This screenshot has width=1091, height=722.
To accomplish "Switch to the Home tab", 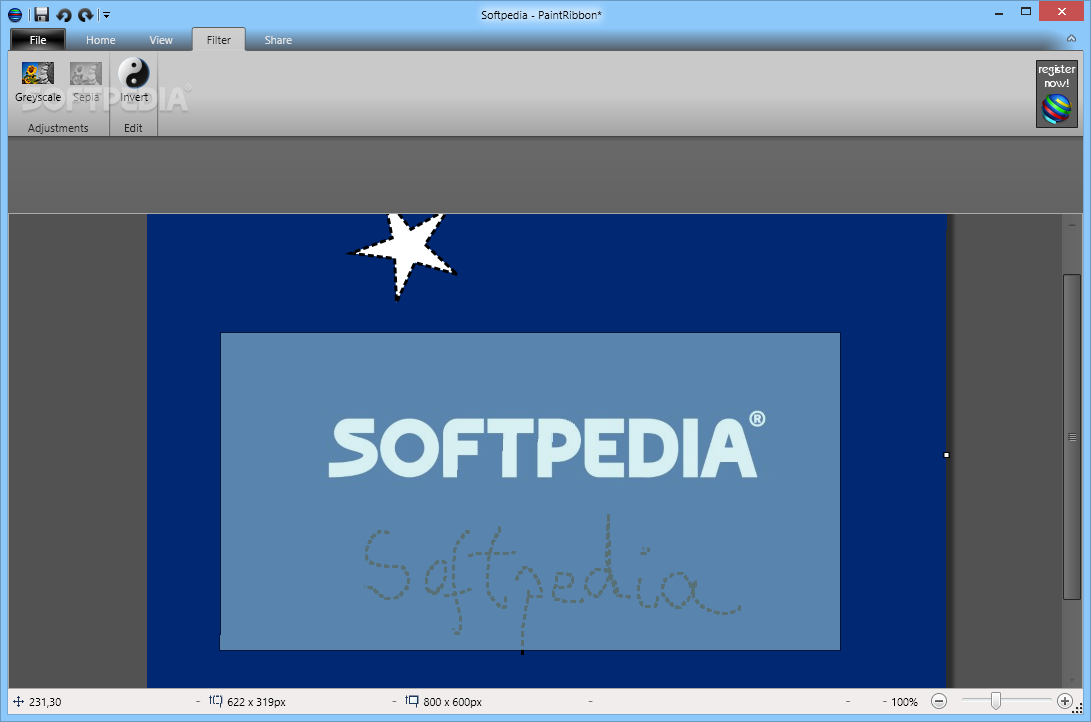I will coord(101,40).
